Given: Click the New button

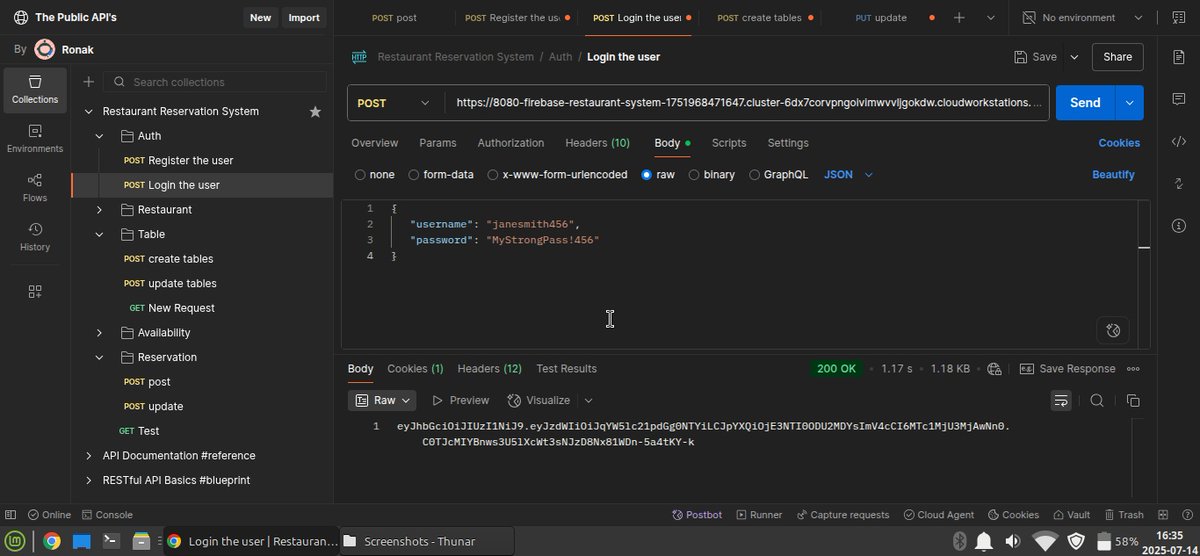Looking at the screenshot, I should [260, 18].
